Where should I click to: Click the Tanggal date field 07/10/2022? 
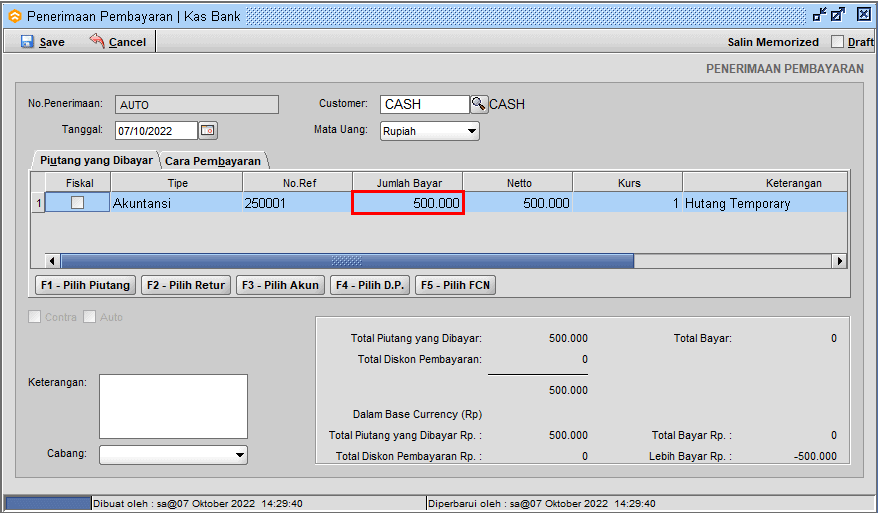pos(156,130)
